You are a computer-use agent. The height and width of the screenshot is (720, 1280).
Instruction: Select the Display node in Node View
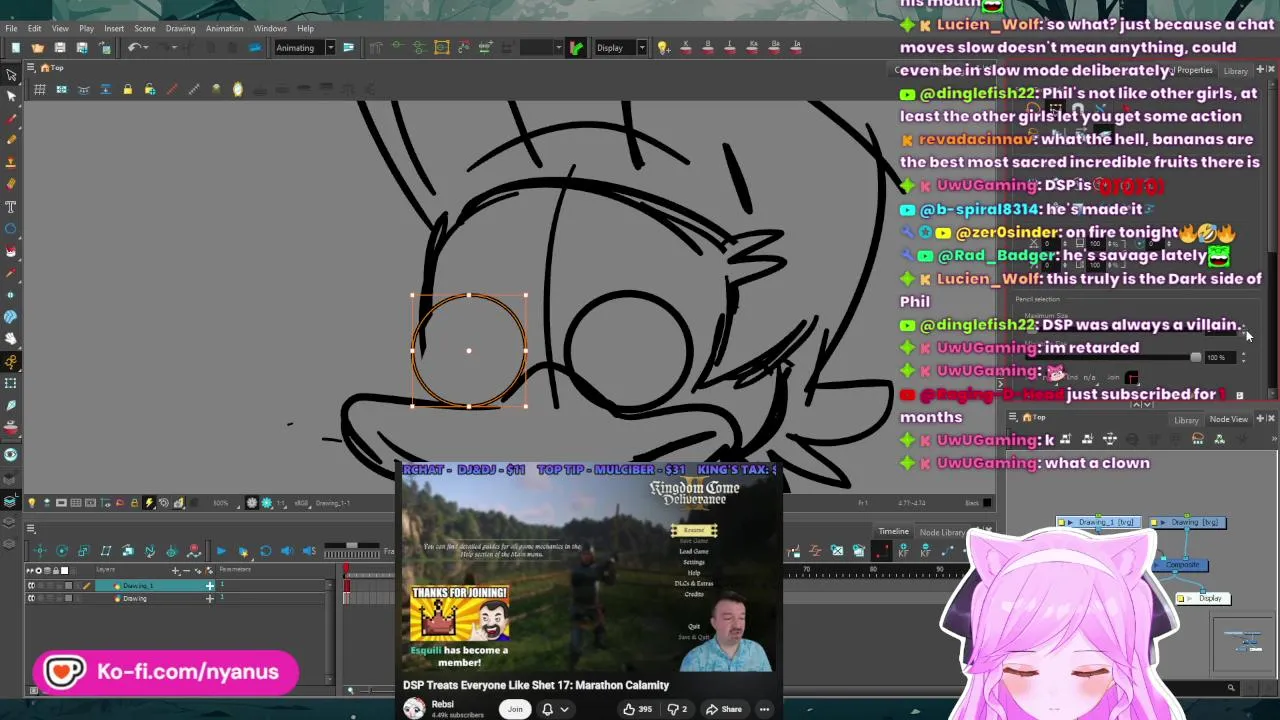1203,598
